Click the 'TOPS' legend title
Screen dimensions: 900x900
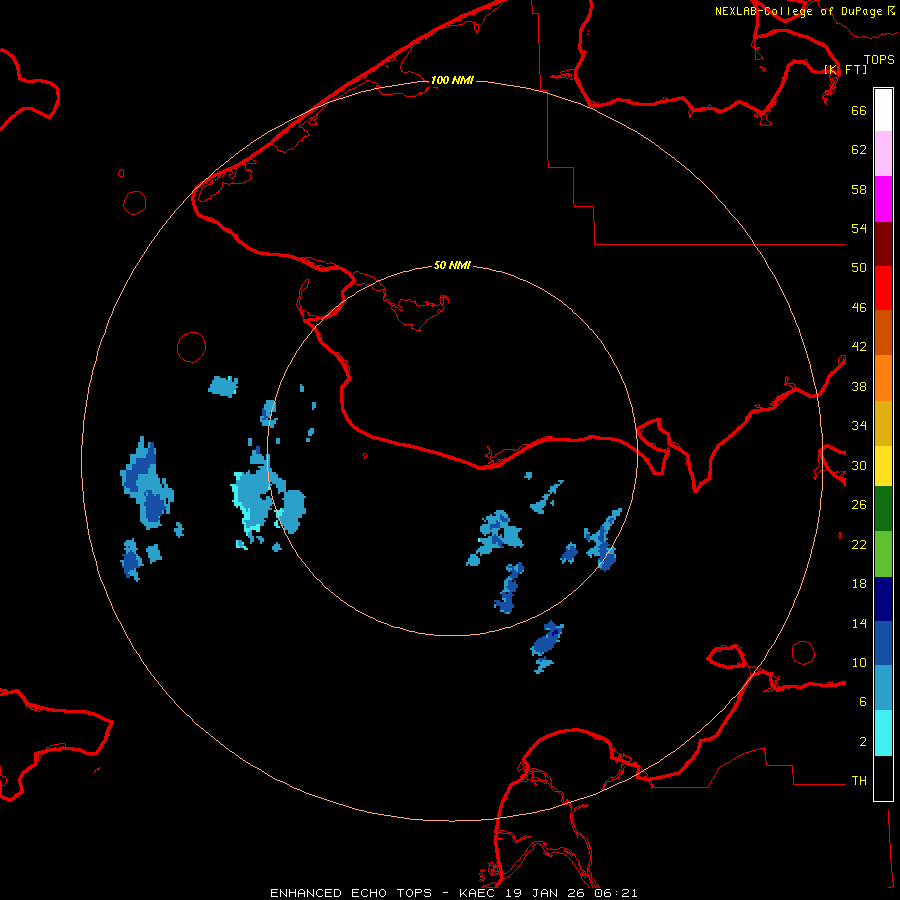point(879,59)
